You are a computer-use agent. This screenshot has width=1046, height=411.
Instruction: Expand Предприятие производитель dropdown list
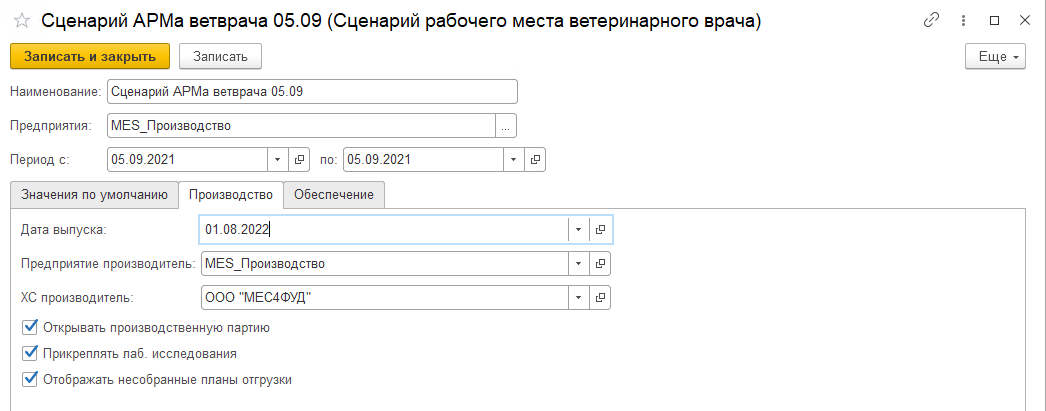[578, 263]
